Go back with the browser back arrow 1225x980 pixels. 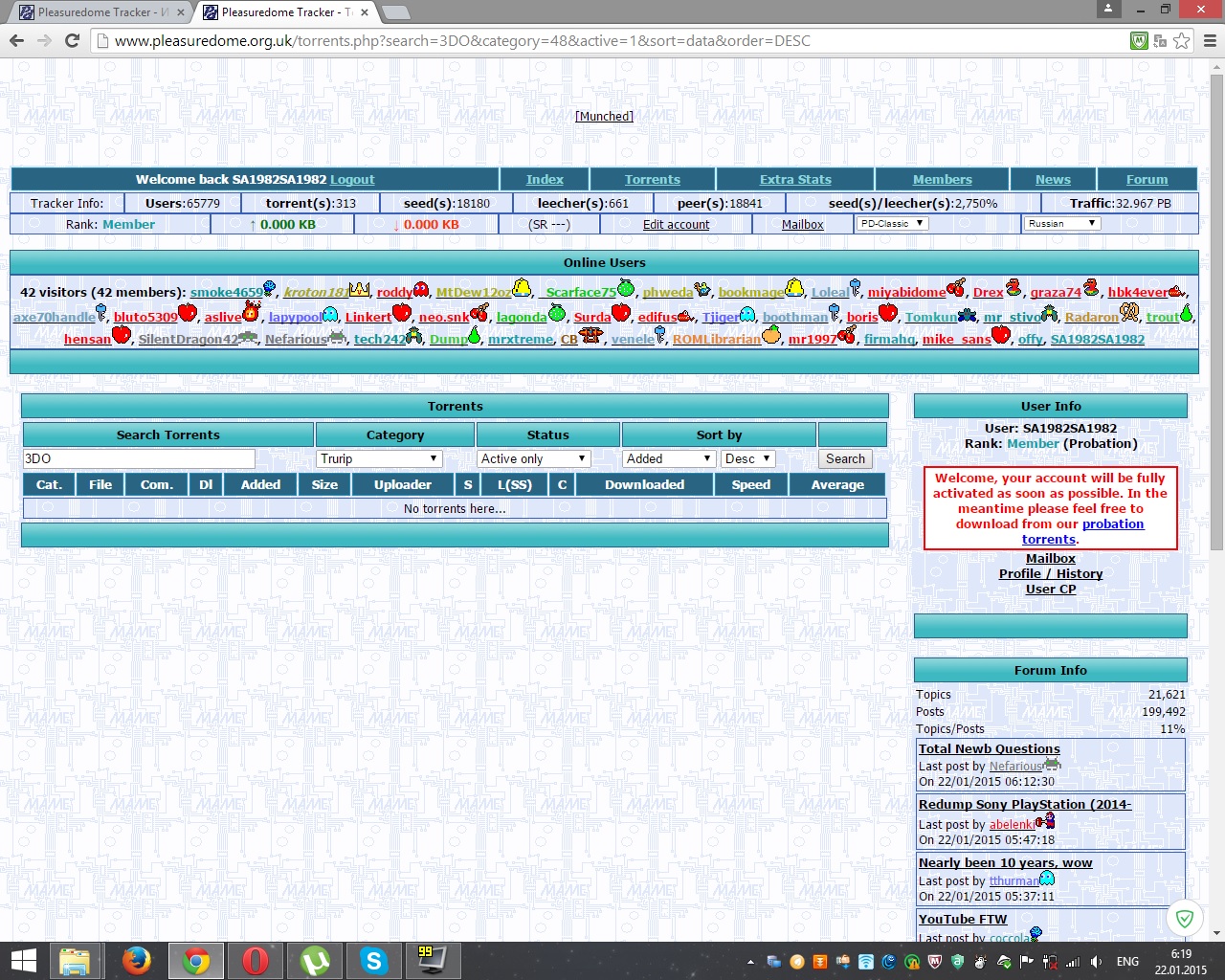(x=16, y=40)
